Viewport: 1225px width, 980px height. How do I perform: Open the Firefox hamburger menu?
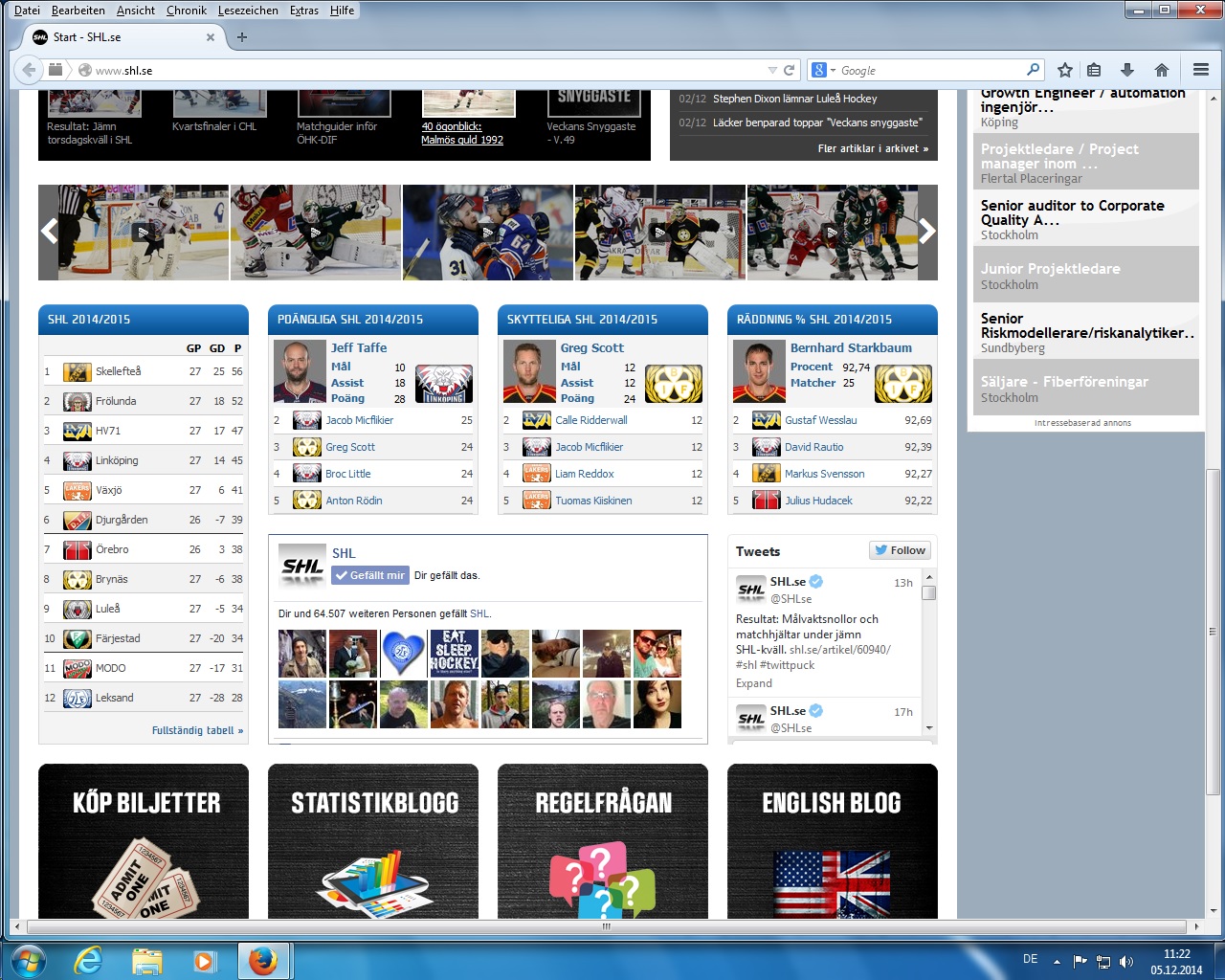(1201, 70)
